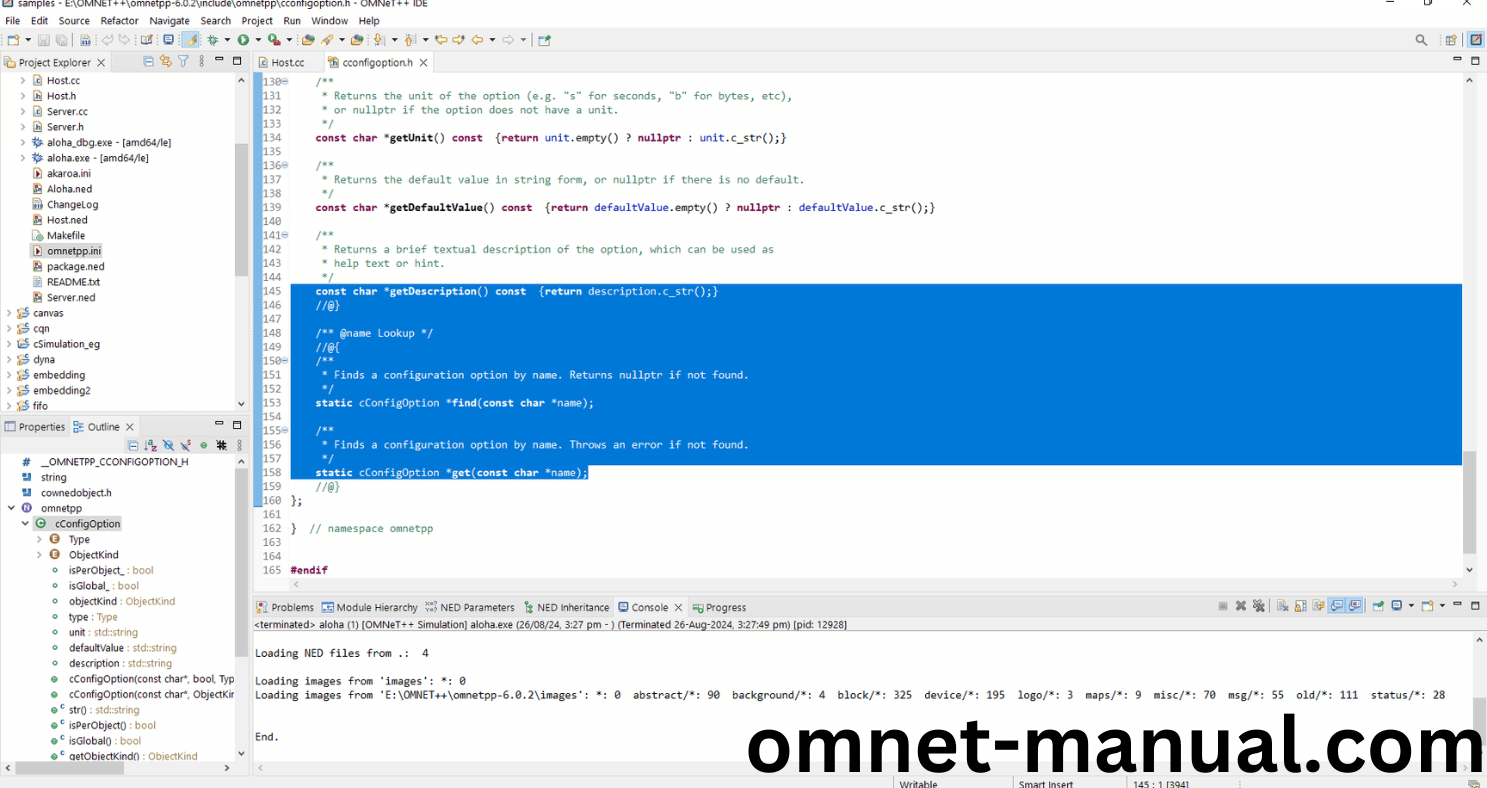1487x788 pixels.
Task: Collapse the cConfigOption class in Outline
Action: [25, 524]
